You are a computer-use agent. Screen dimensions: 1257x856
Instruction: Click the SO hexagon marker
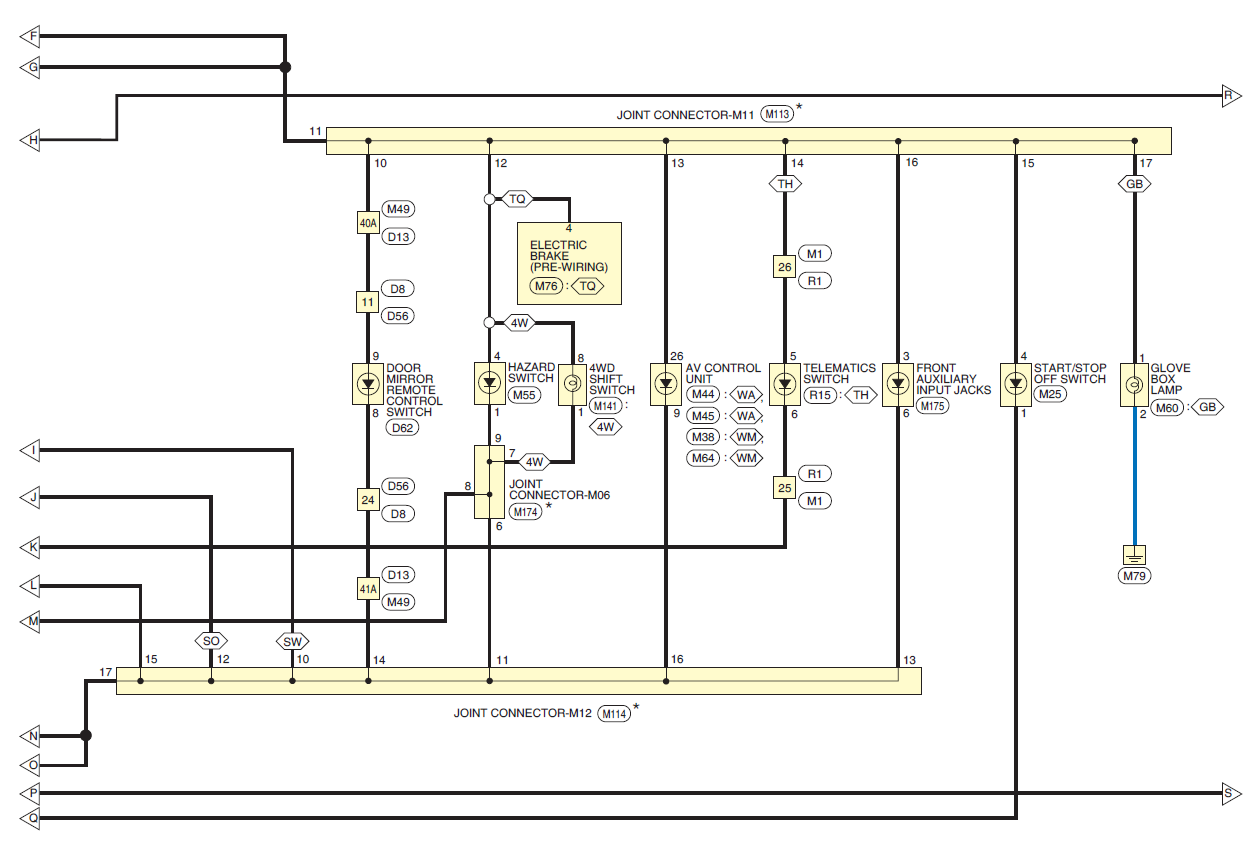211,640
